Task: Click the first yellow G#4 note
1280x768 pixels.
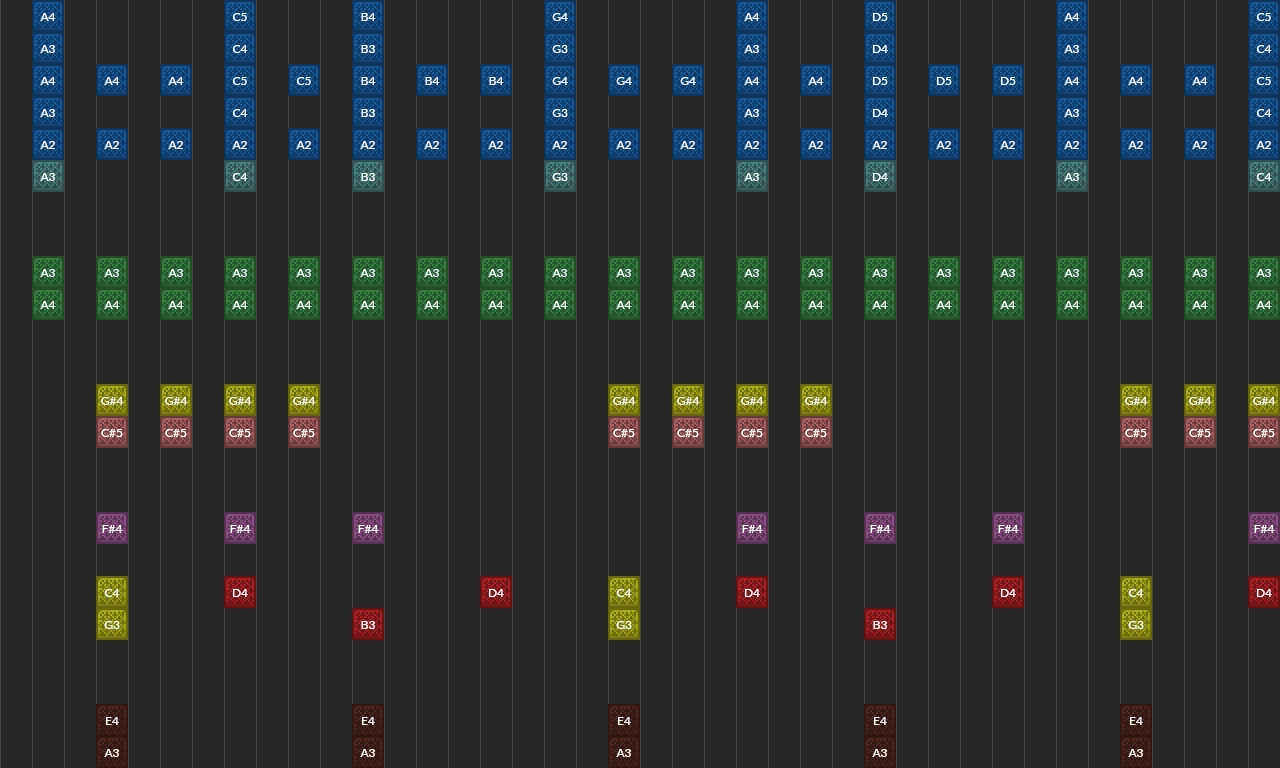Action: 112,401
